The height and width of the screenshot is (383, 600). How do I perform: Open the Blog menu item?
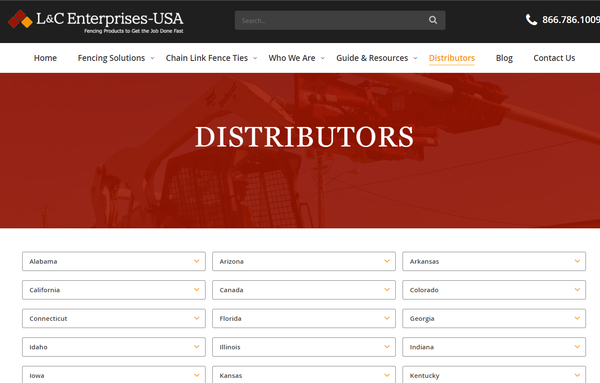(504, 58)
